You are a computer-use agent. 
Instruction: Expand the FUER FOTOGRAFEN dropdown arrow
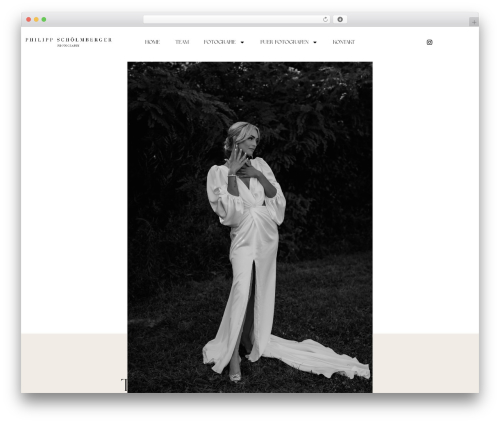[315, 42]
